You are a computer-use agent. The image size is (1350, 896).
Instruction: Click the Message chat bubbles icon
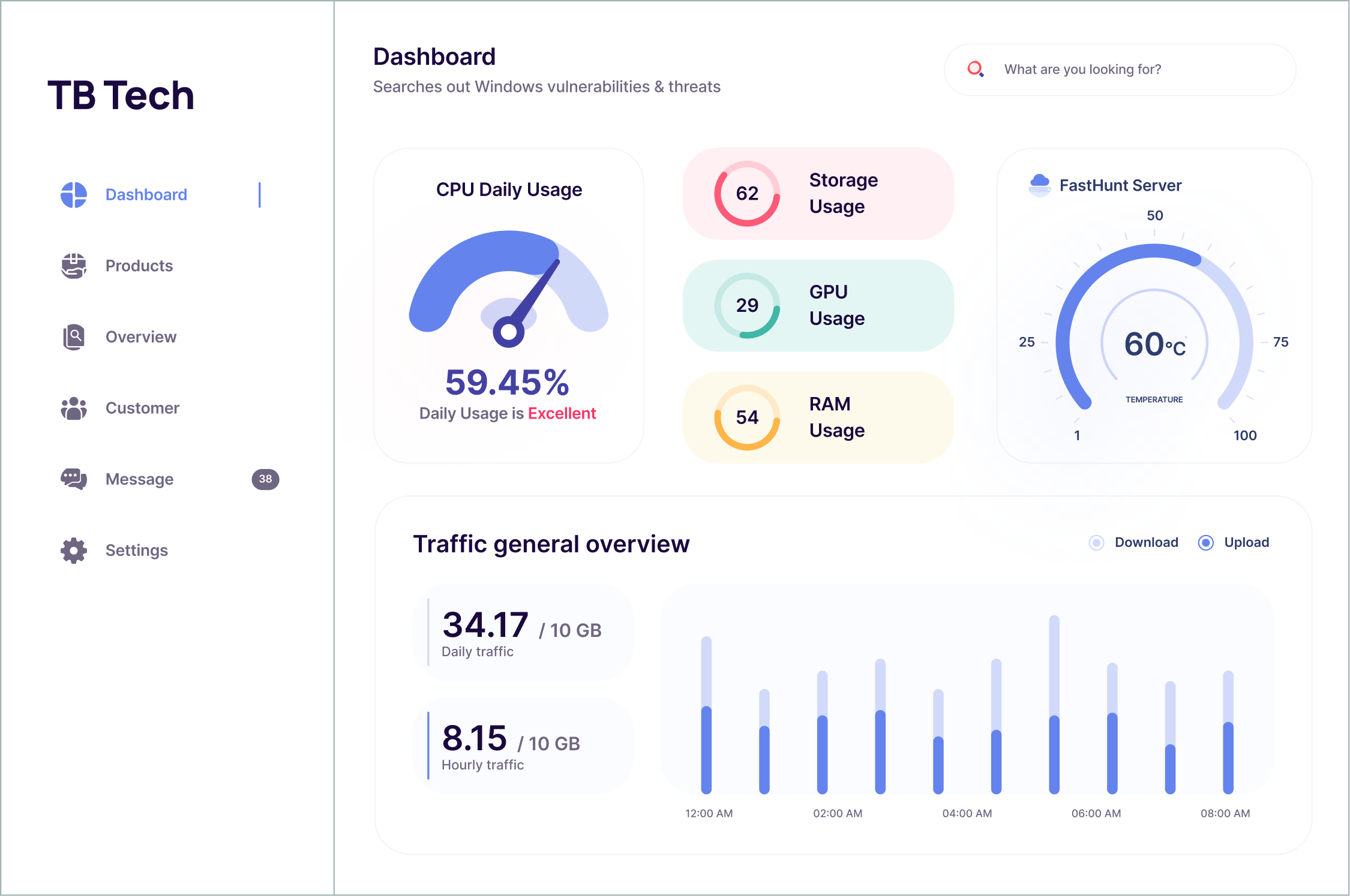click(x=74, y=479)
